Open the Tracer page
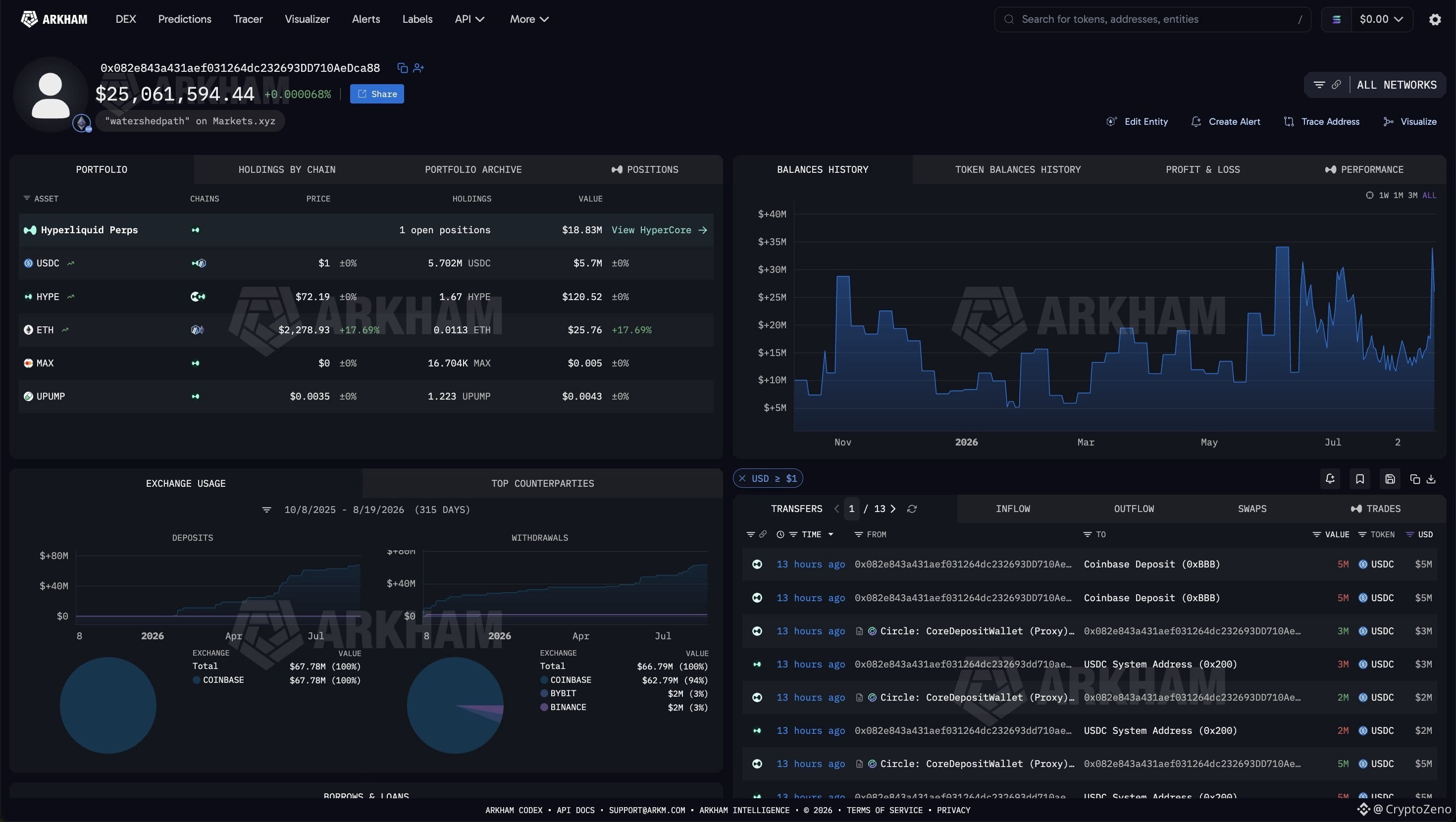The image size is (1456, 822). (x=248, y=19)
